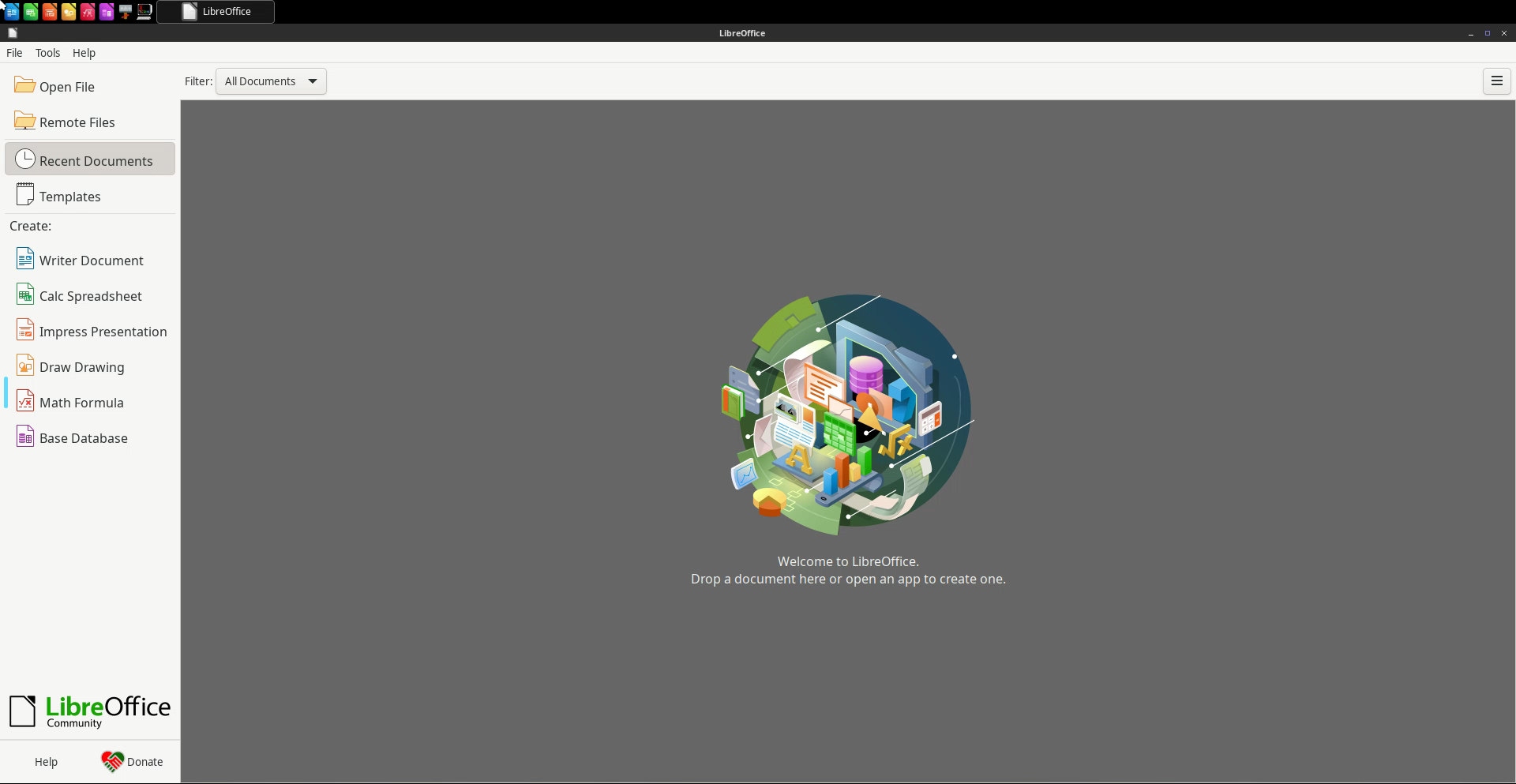Create a new Draw Drawing
1516x784 pixels.
81,367
